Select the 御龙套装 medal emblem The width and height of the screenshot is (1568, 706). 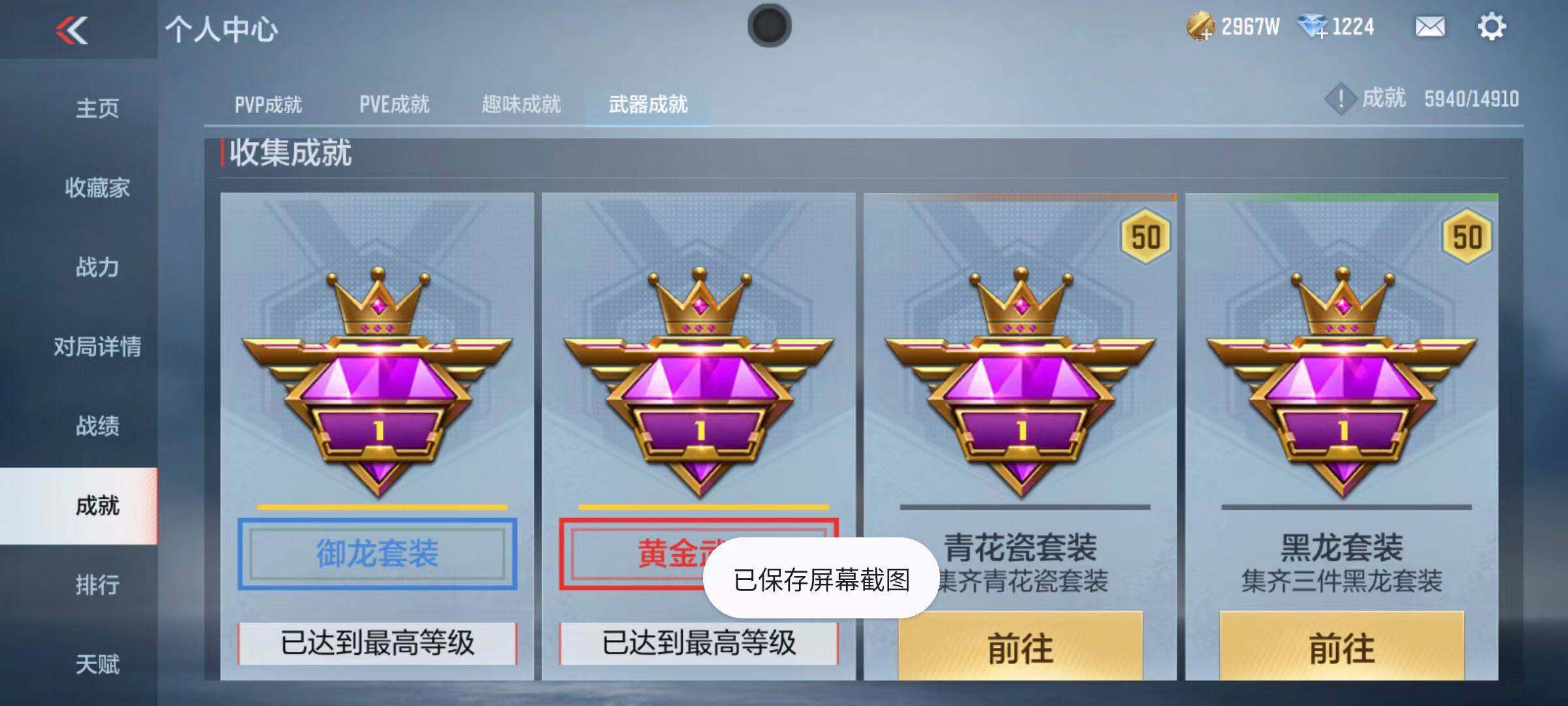pos(377,382)
